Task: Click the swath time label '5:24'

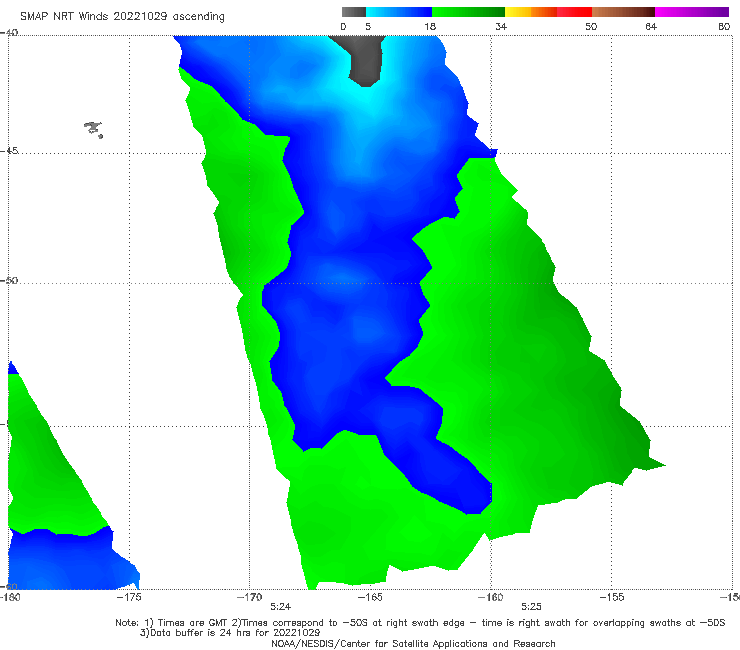Action: tap(280, 607)
